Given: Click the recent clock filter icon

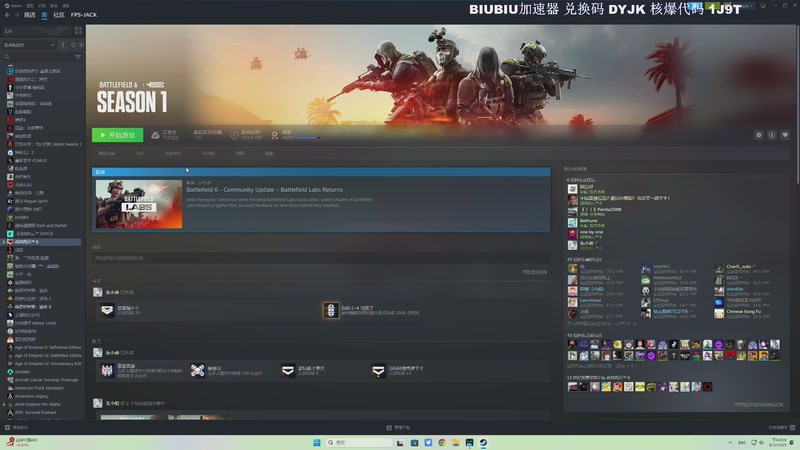Looking at the screenshot, I should [x=73, y=45].
